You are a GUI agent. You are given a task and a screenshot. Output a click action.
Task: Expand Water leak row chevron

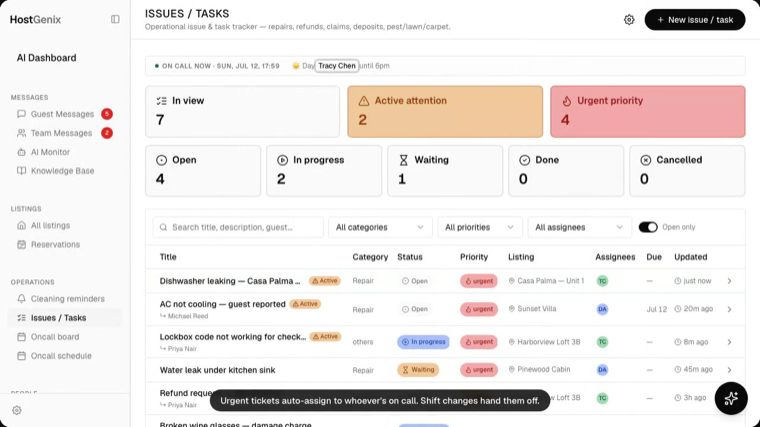pos(729,370)
